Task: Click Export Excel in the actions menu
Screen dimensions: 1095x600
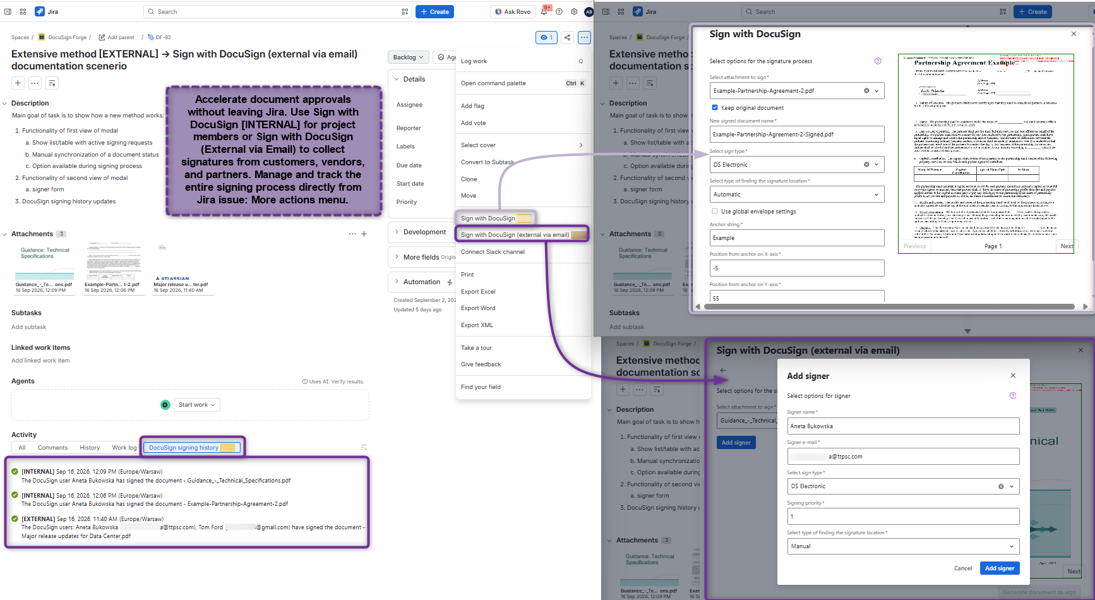Action: click(x=478, y=292)
